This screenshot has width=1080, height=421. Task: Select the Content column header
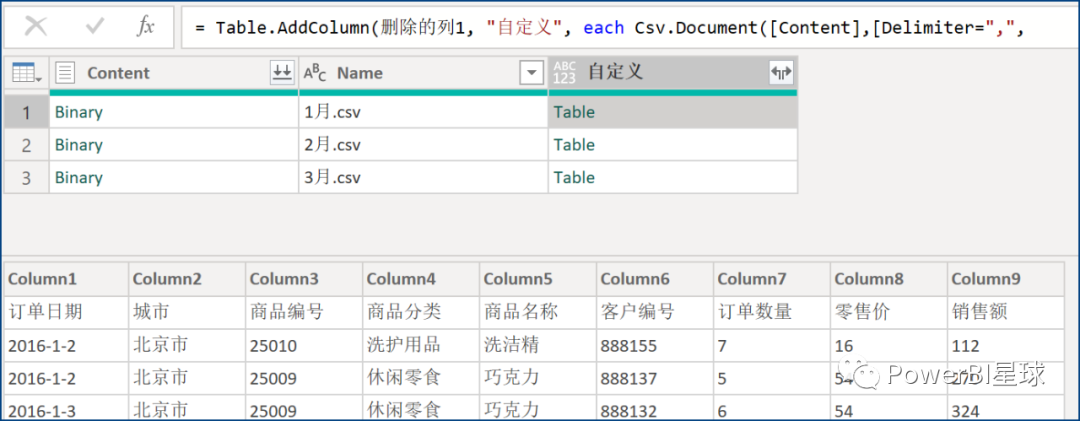174,72
